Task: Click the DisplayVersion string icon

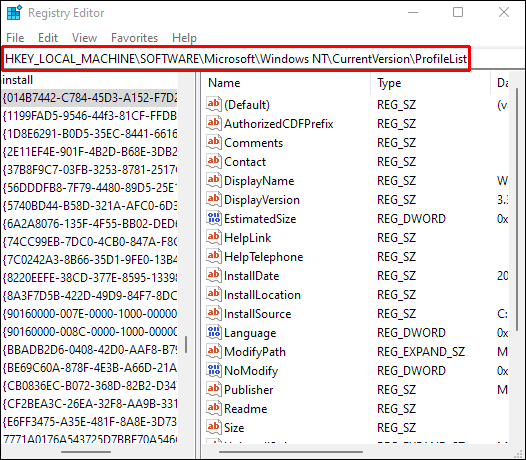Action: click(214, 200)
